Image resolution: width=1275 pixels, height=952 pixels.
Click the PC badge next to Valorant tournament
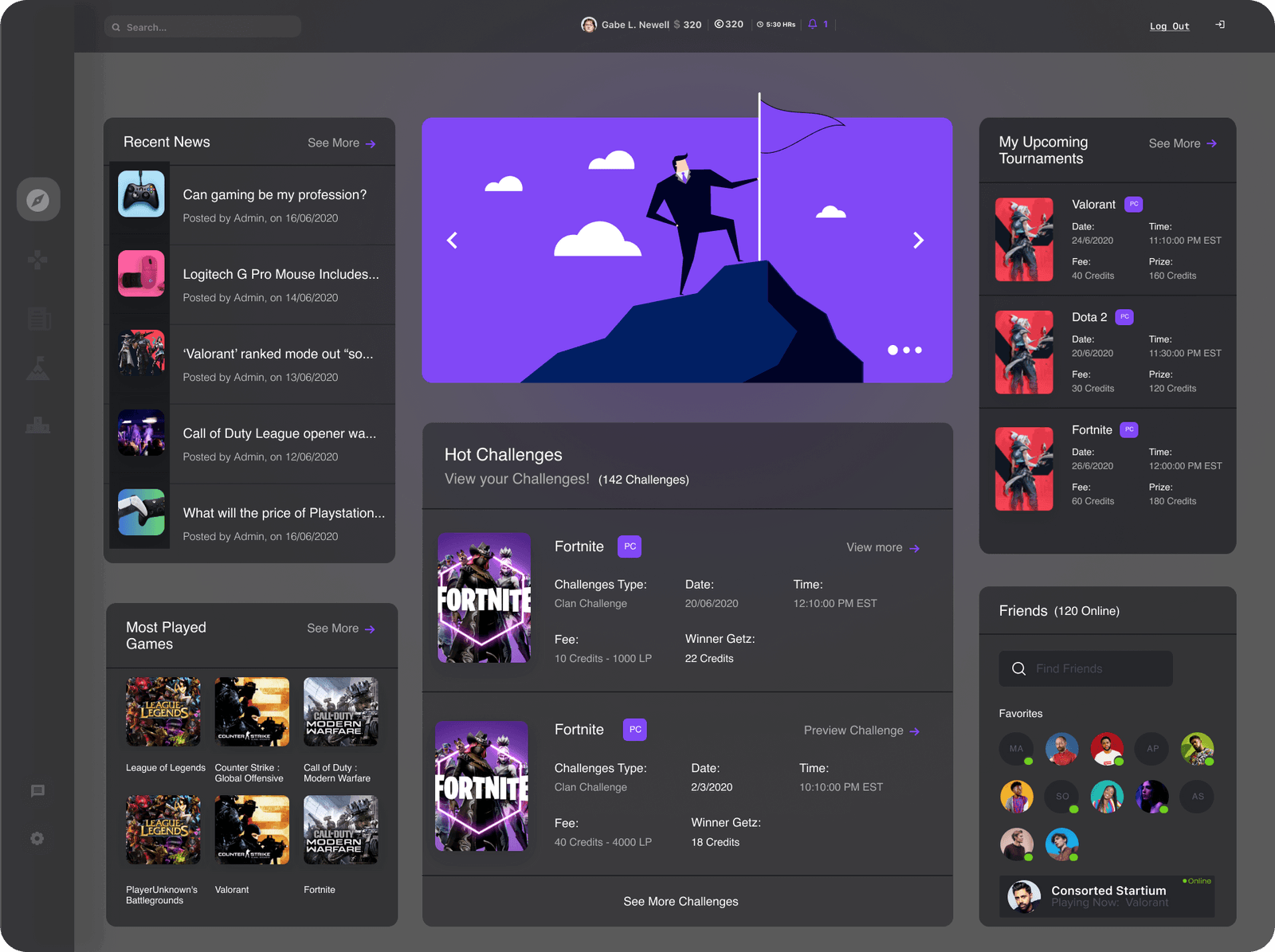(1134, 204)
